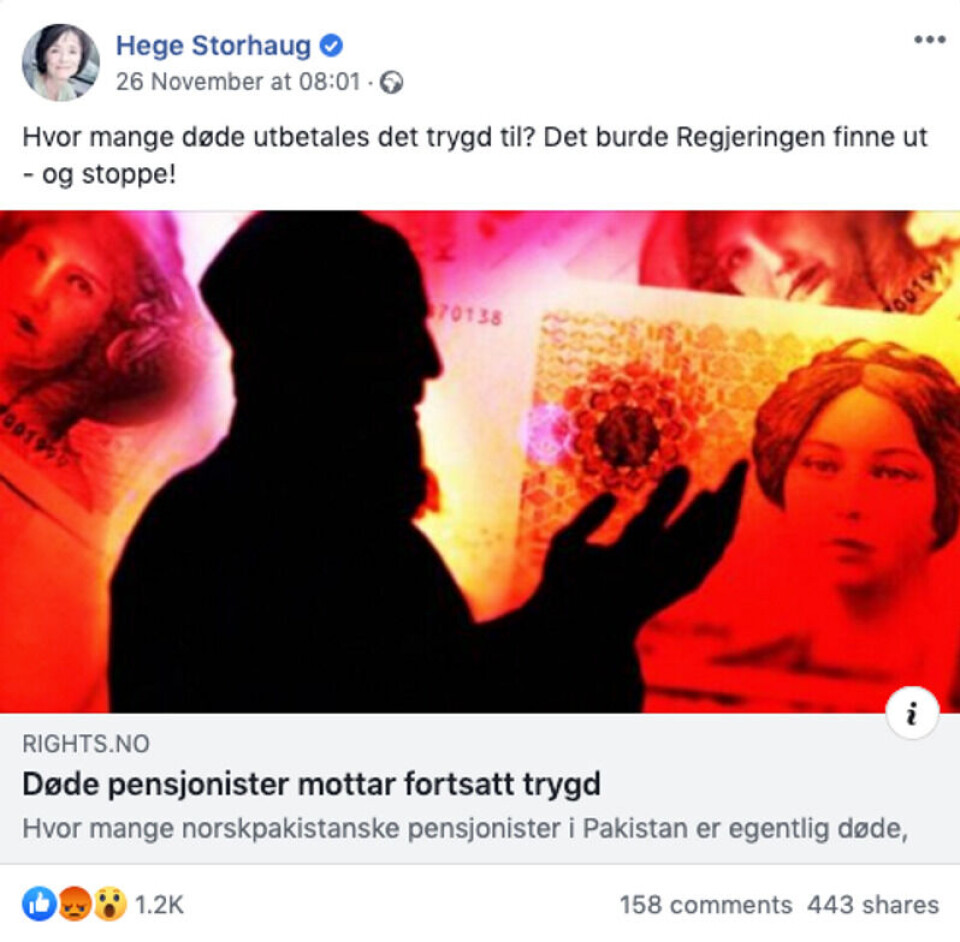Click the post text 'Hvor mange døde utbetales'
The width and height of the screenshot is (960, 942).
point(197,137)
